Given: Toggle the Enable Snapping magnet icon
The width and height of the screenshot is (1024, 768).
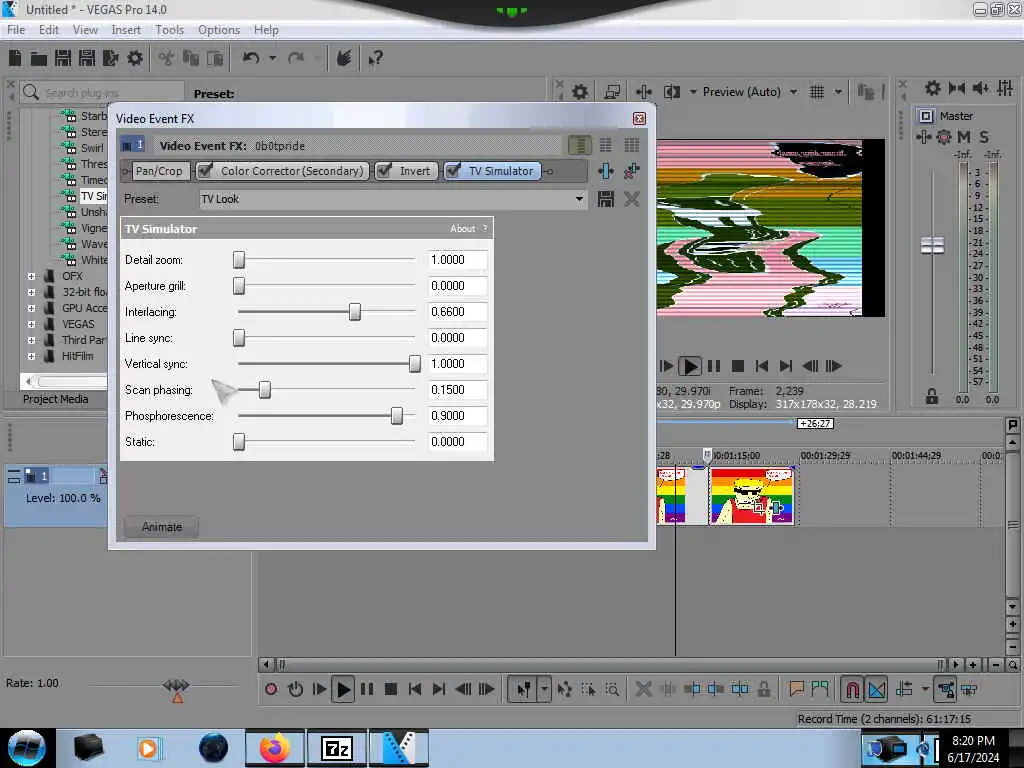Looking at the screenshot, I should click(852, 689).
